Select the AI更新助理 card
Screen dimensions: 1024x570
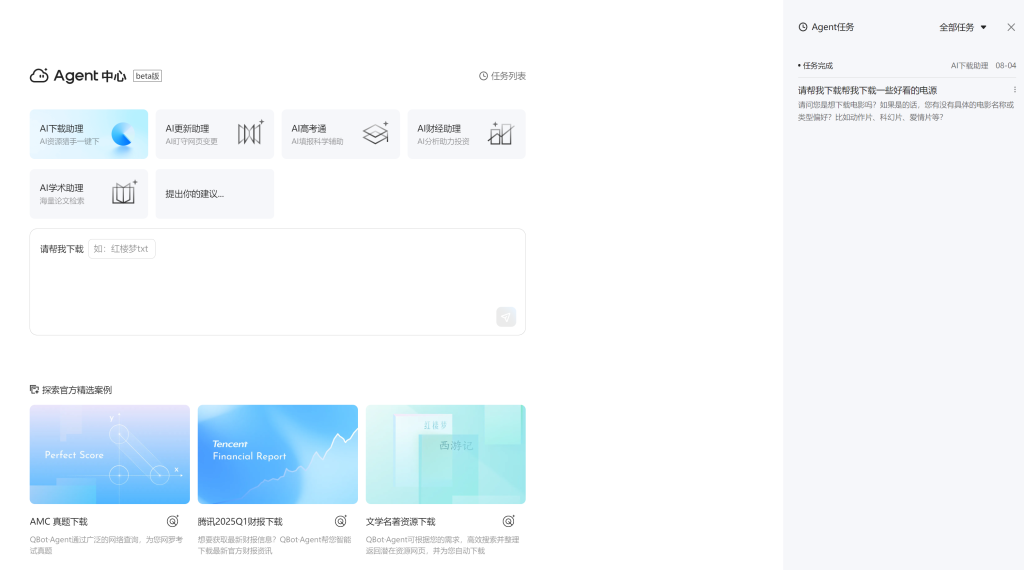point(214,134)
